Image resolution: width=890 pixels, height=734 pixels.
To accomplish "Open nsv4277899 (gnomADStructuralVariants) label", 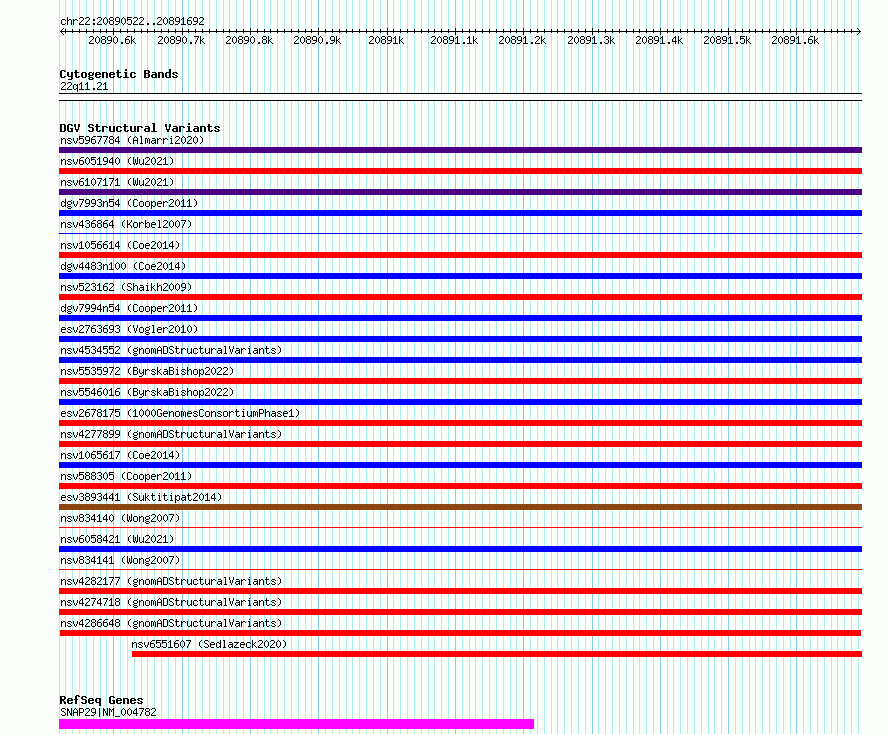I will tap(171, 434).
